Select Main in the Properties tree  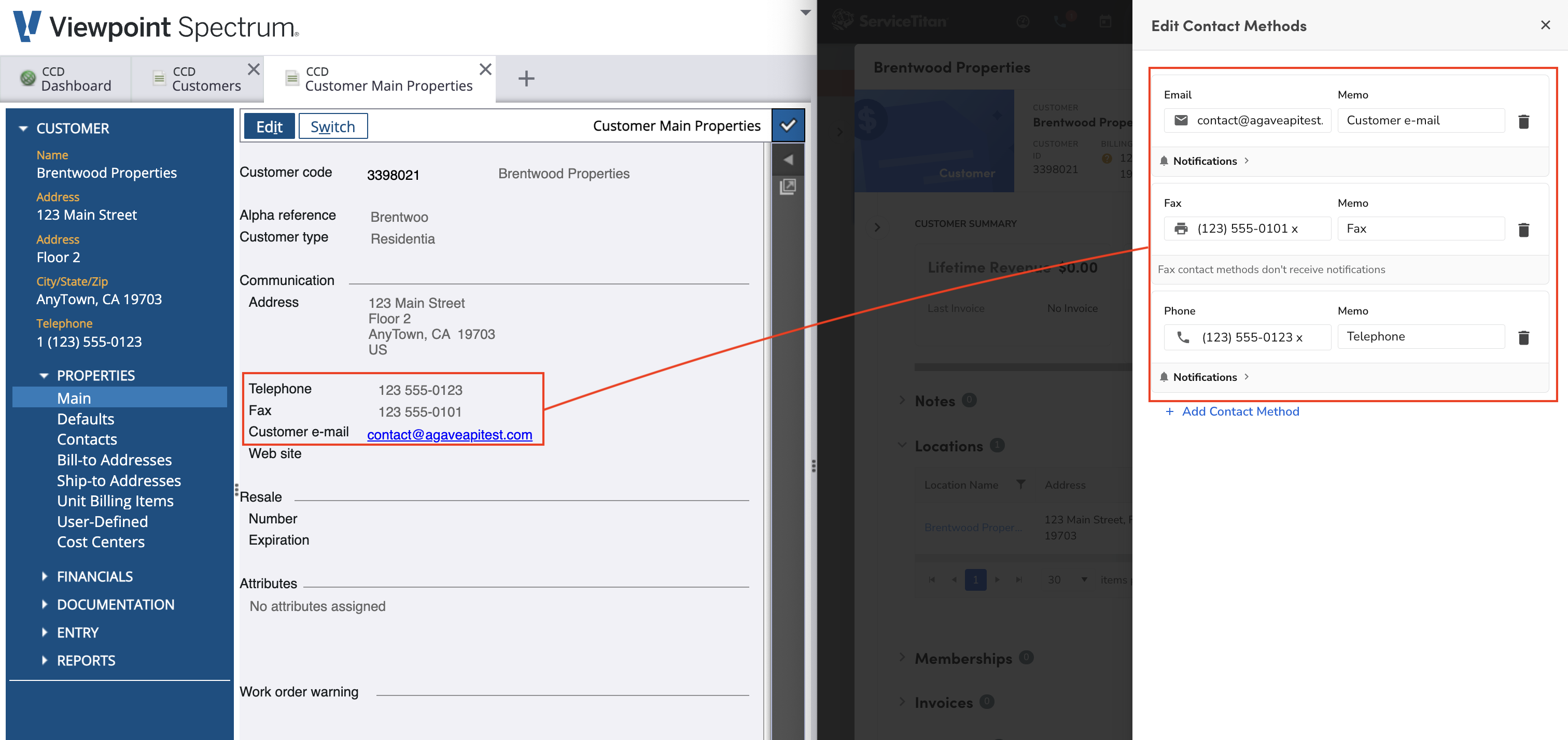[119, 398]
